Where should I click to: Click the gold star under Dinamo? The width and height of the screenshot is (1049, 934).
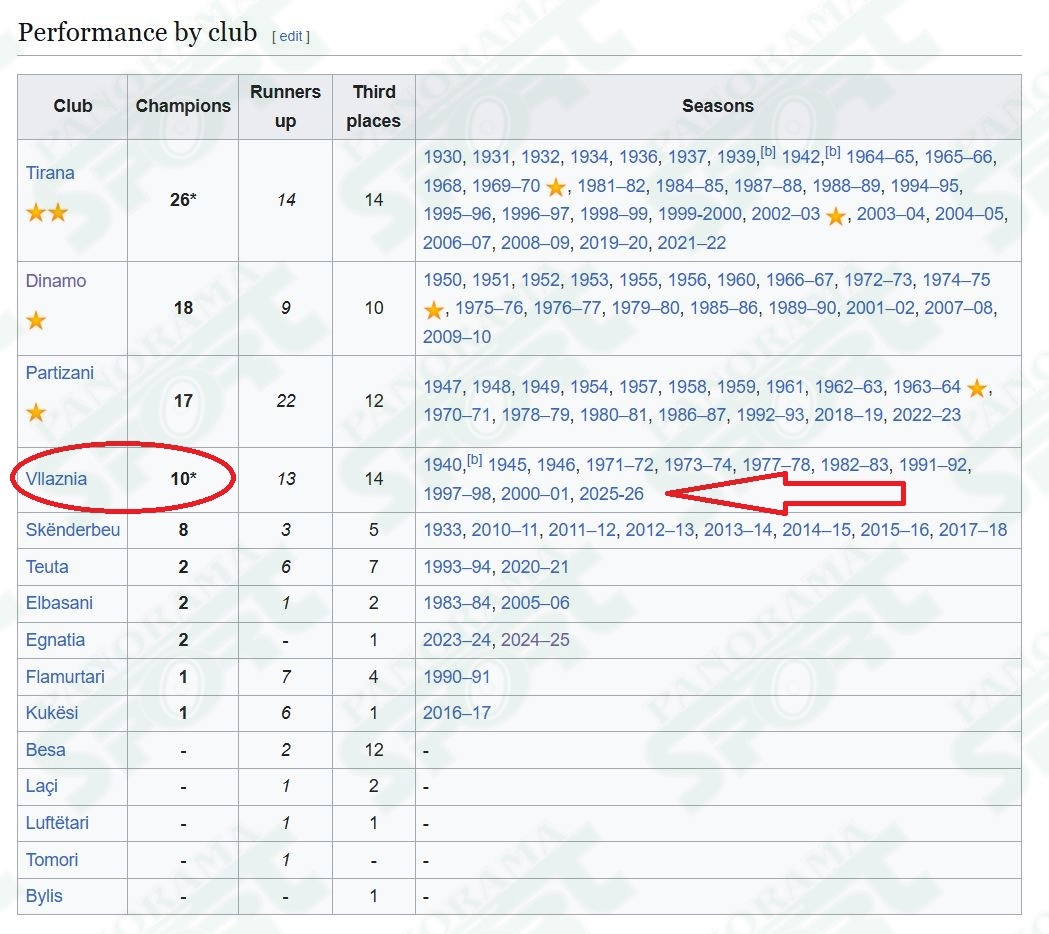tap(36, 320)
